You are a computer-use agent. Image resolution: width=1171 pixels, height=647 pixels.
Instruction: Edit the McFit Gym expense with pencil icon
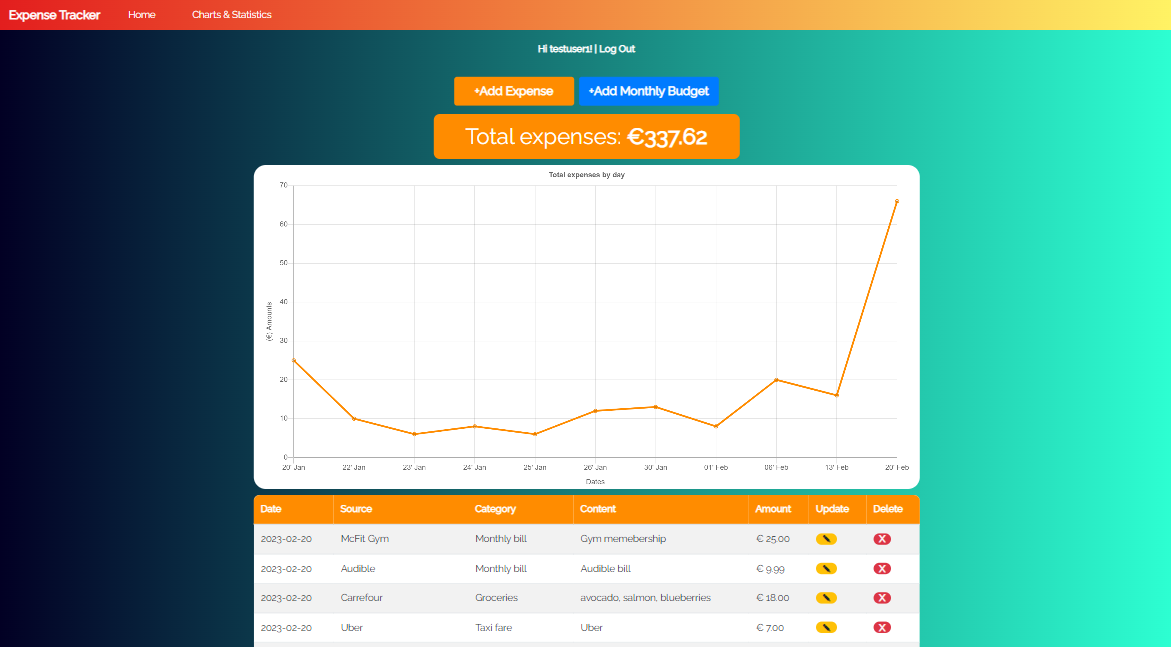click(x=826, y=539)
